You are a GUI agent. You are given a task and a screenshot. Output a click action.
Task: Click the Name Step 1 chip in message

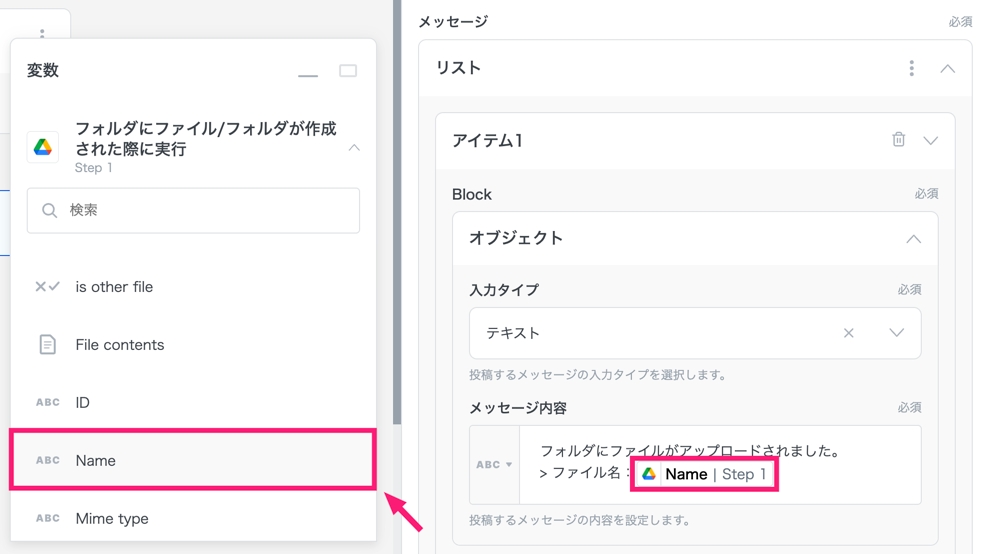704,474
